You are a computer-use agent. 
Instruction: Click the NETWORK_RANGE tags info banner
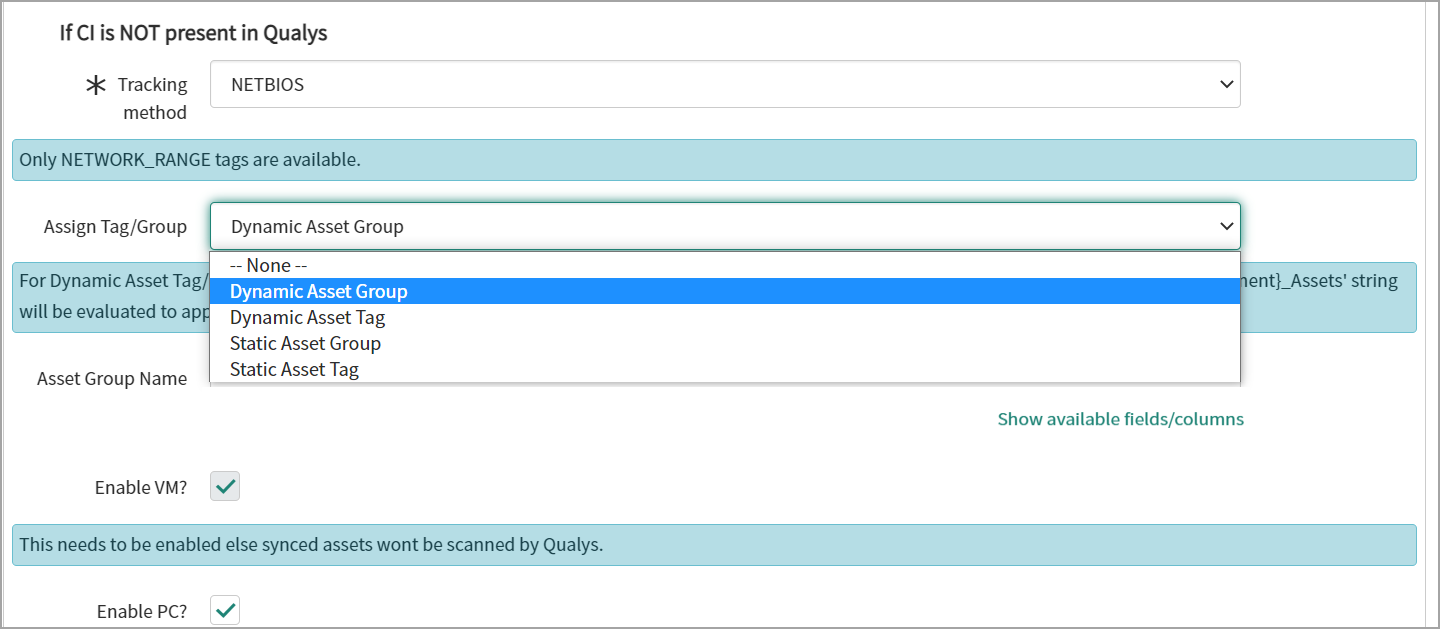(x=713, y=160)
